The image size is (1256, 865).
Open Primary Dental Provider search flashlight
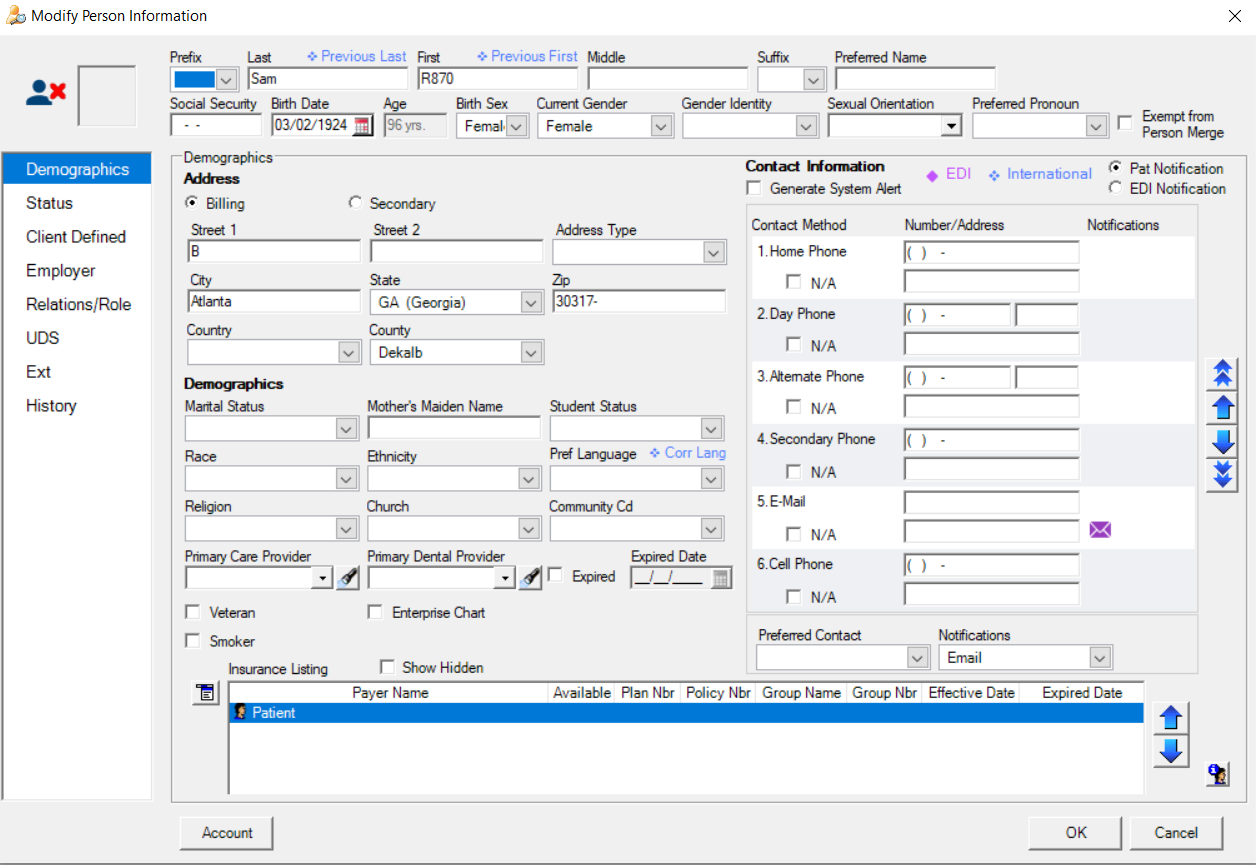530,577
